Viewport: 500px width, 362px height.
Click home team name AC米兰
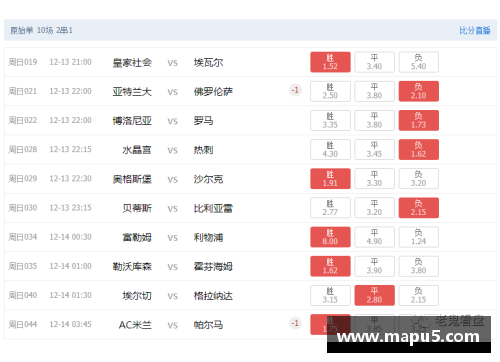click(x=135, y=325)
